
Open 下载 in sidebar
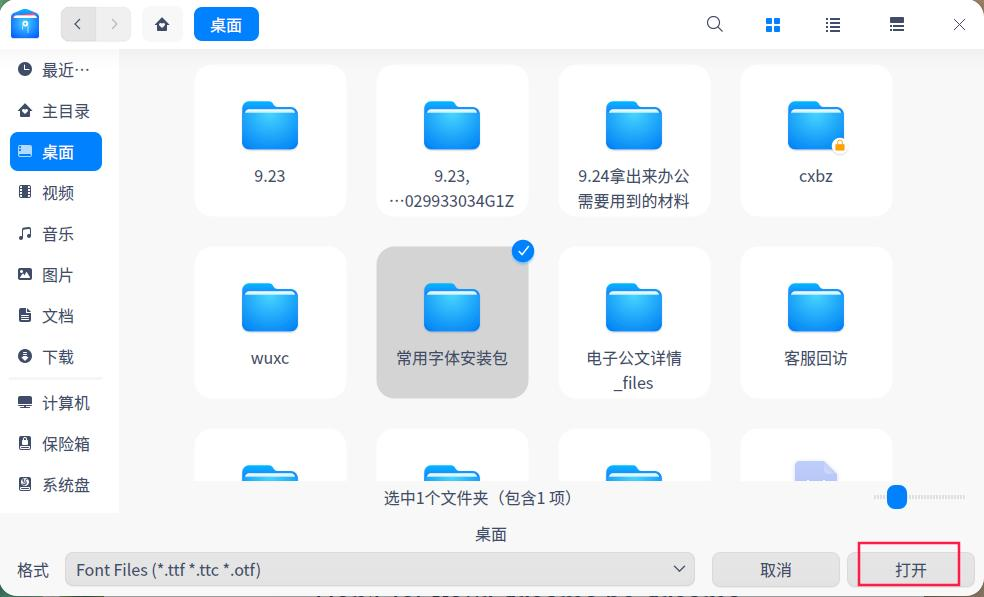(x=55, y=357)
